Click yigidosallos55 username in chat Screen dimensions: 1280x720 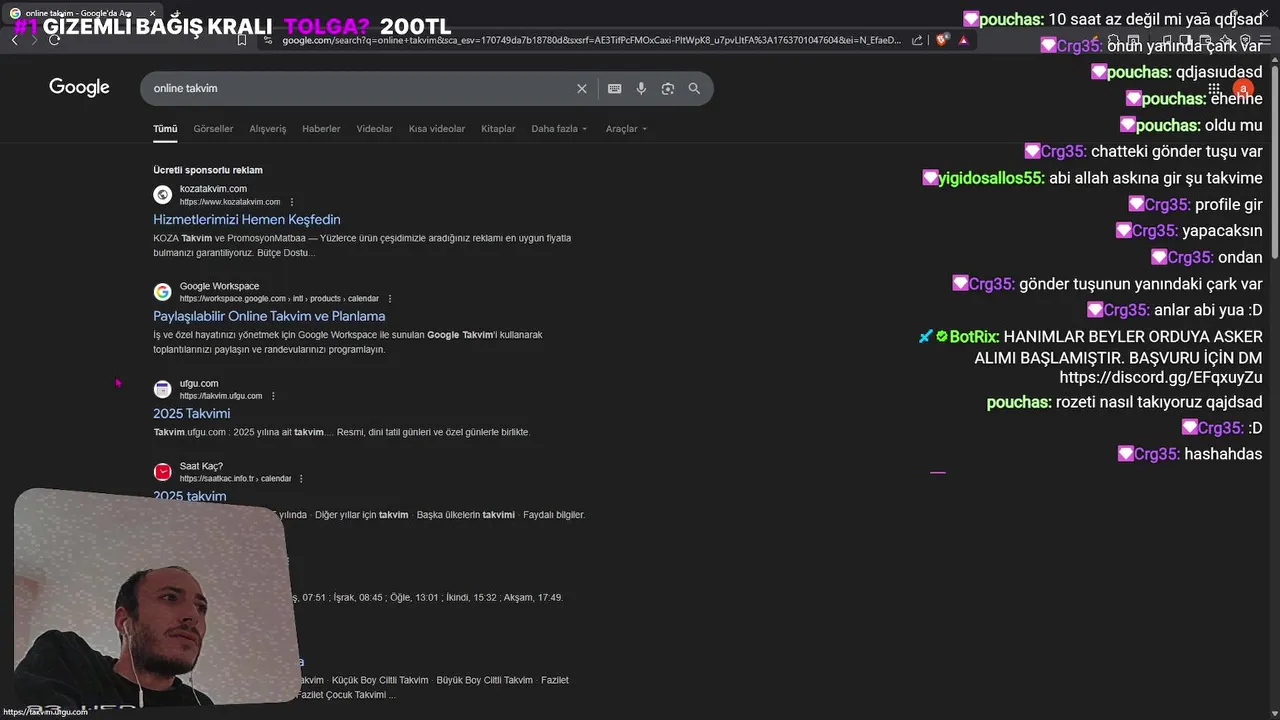click(991, 178)
